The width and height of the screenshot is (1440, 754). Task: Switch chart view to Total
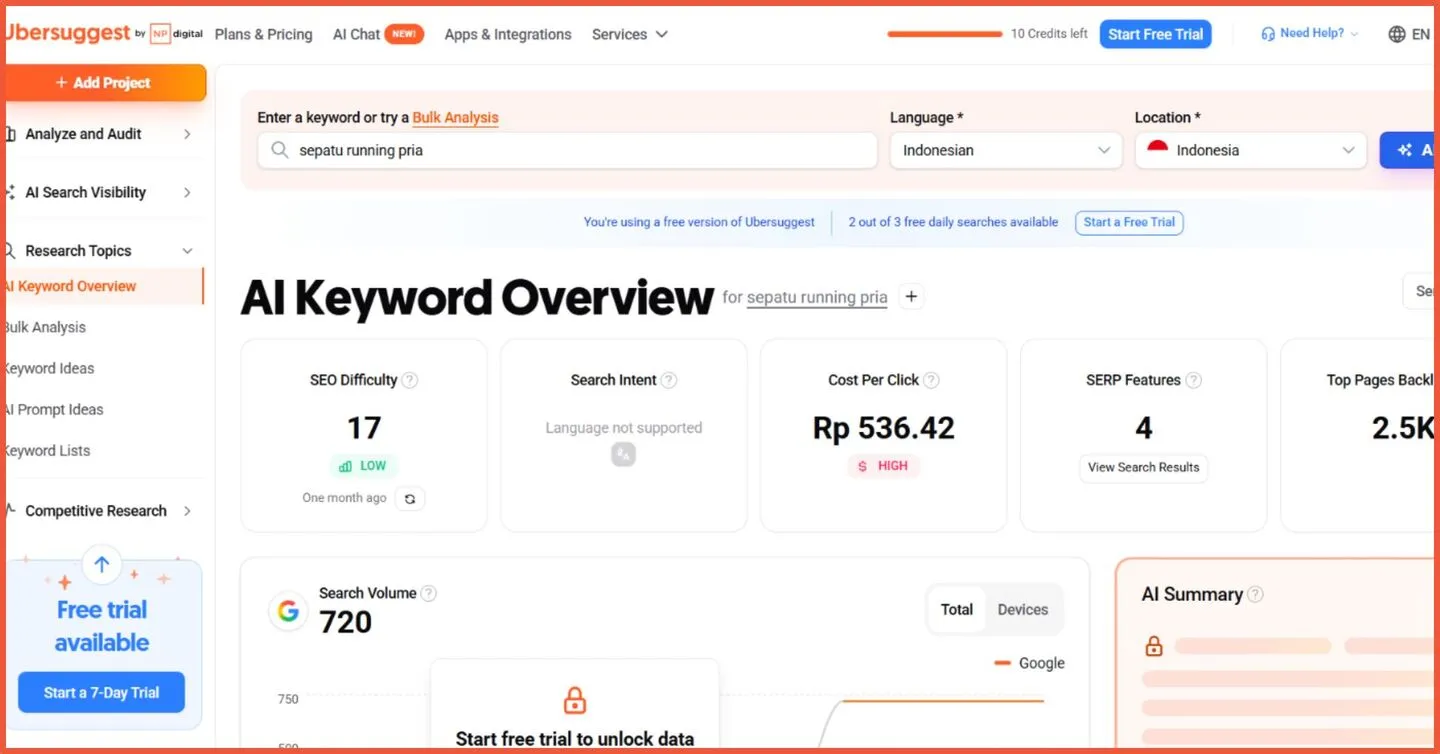[957, 609]
